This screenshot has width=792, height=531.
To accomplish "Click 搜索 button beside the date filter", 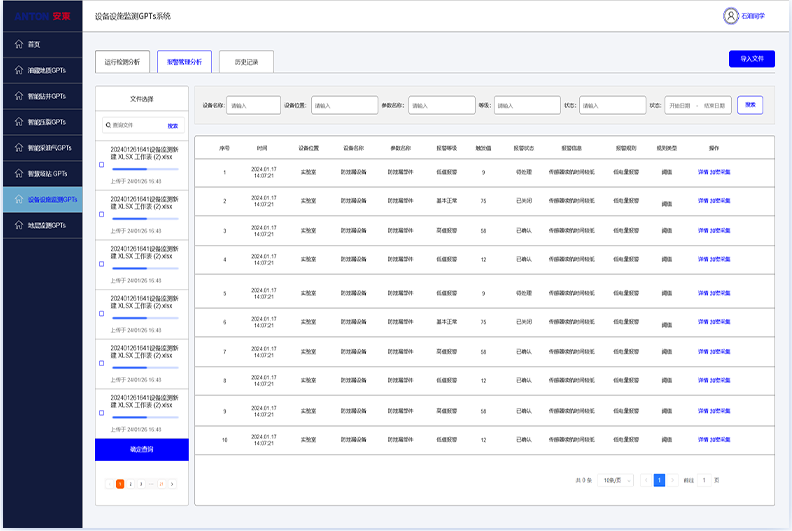I will click(x=750, y=105).
